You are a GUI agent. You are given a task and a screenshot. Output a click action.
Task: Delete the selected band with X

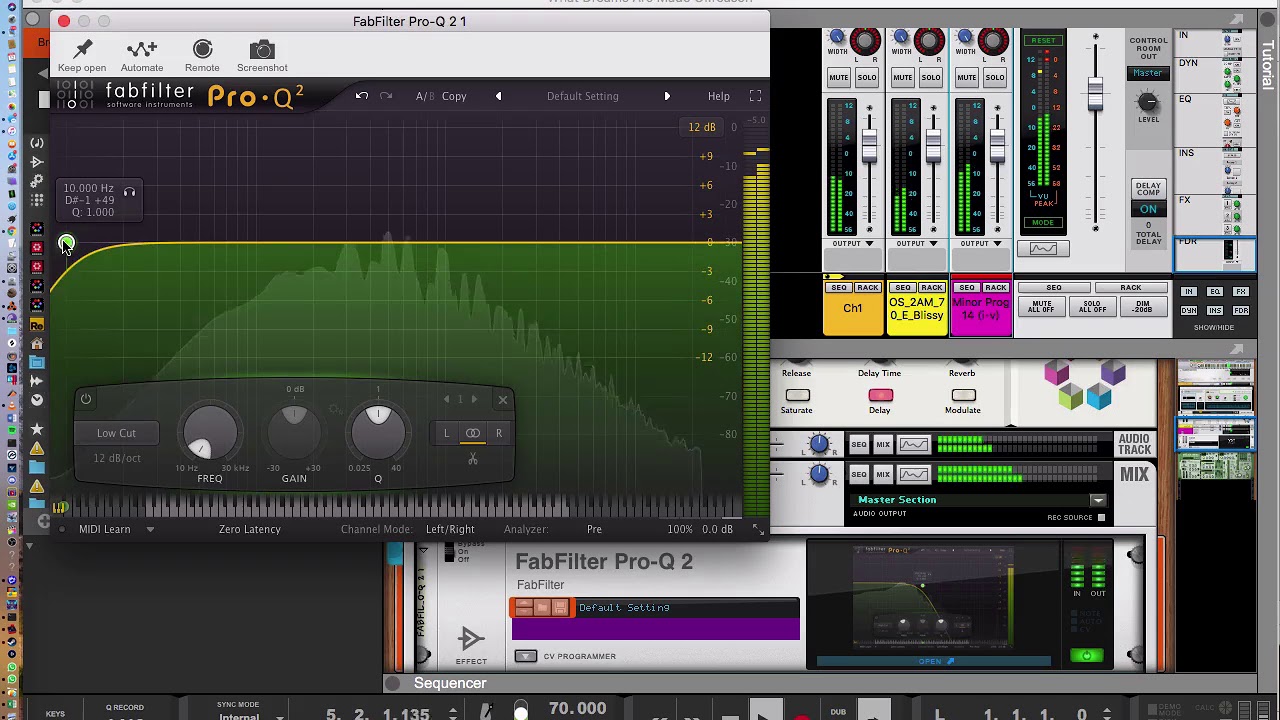[503, 400]
